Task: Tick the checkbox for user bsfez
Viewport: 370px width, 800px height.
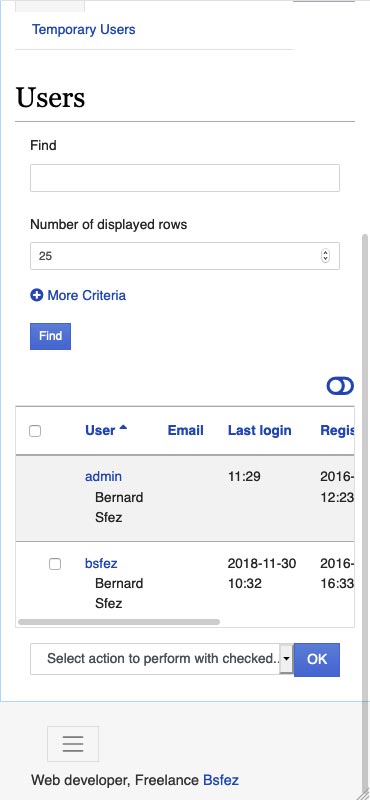Action: tap(55, 564)
